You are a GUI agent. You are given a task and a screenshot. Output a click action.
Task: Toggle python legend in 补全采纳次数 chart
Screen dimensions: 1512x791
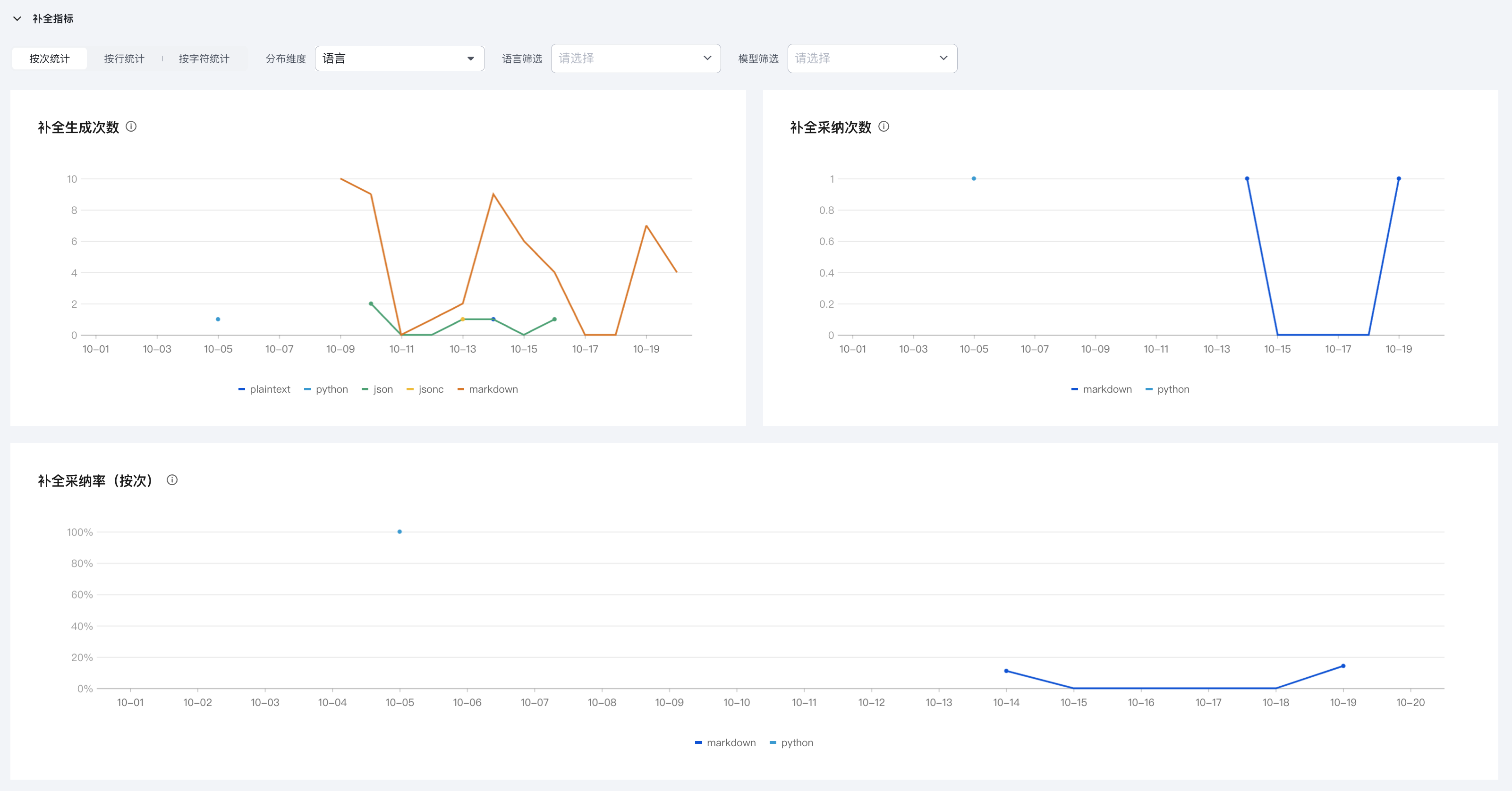[1167, 389]
